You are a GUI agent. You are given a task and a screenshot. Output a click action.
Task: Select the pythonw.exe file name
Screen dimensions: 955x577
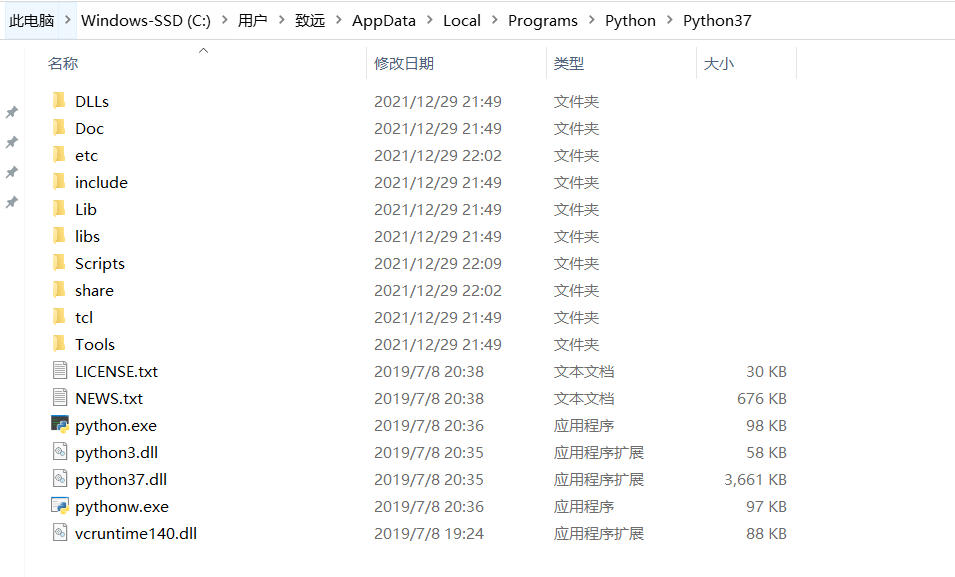[122, 507]
